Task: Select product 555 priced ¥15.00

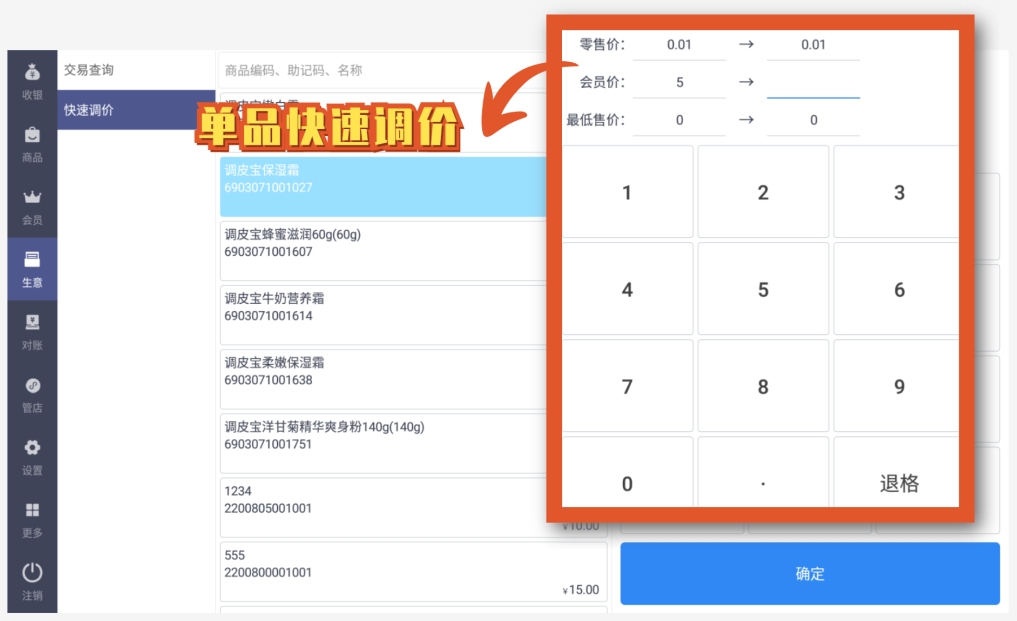Action: [x=412, y=572]
